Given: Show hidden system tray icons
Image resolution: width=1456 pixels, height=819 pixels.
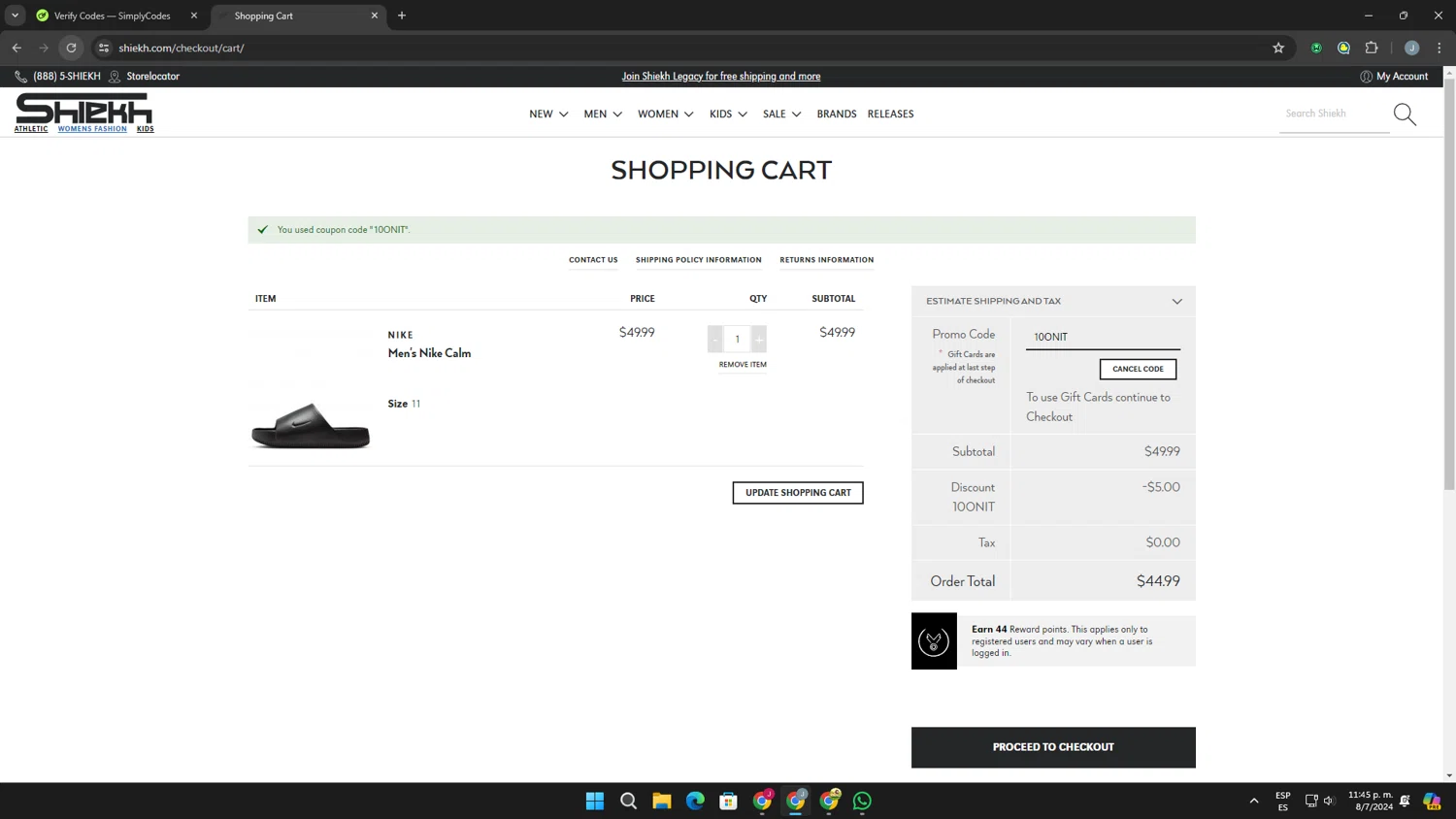Looking at the screenshot, I should (x=1254, y=801).
